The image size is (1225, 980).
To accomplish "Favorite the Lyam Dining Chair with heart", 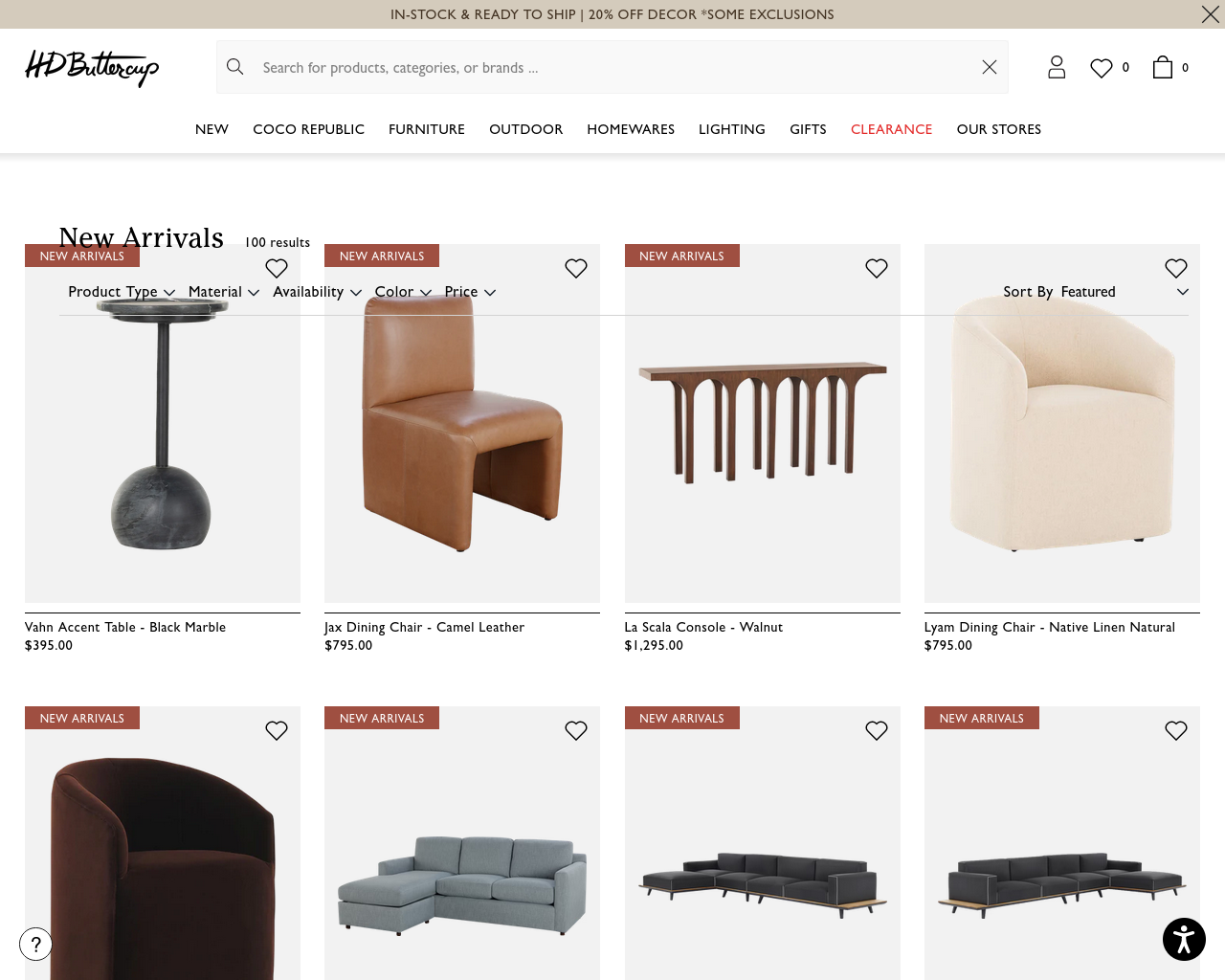I will tap(1176, 269).
